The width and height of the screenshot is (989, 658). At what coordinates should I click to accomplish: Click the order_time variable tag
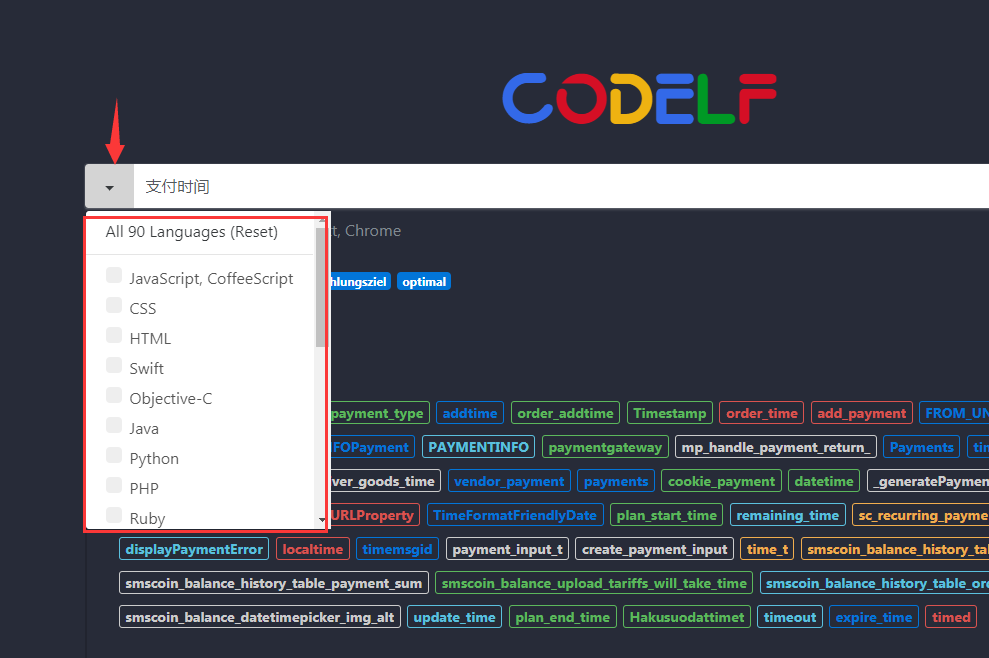tap(761, 413)
